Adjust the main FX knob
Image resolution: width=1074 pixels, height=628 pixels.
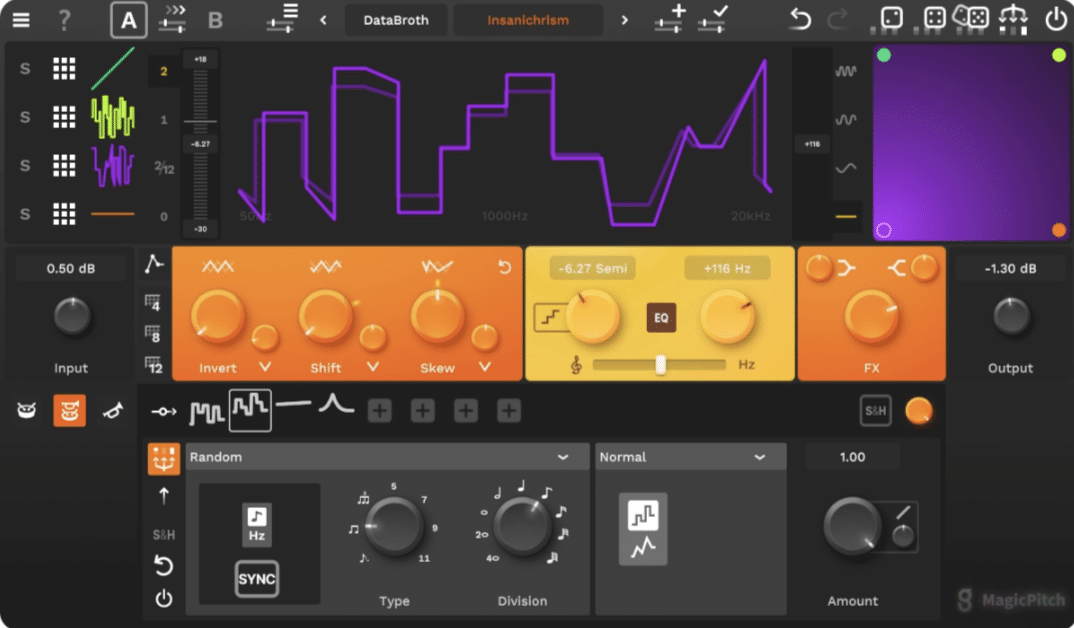[x=871, y=316]
